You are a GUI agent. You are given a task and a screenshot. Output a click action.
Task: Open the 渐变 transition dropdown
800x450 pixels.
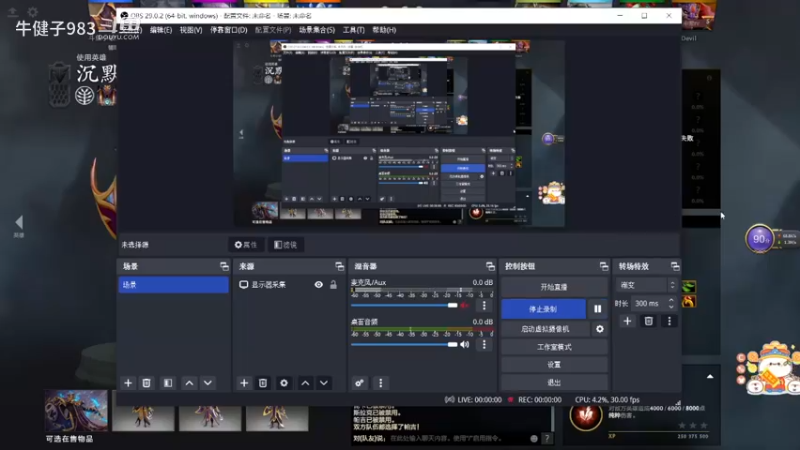646,285
